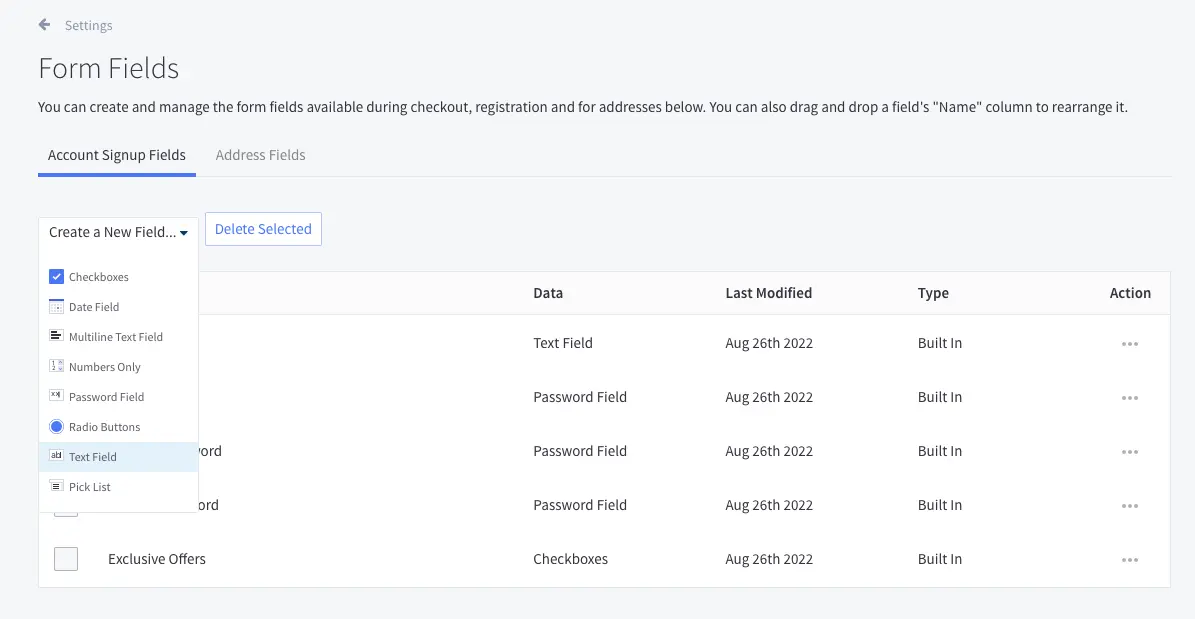Open action menu for the Text Field row
1195x619 pixels.
click(1130, 344)
